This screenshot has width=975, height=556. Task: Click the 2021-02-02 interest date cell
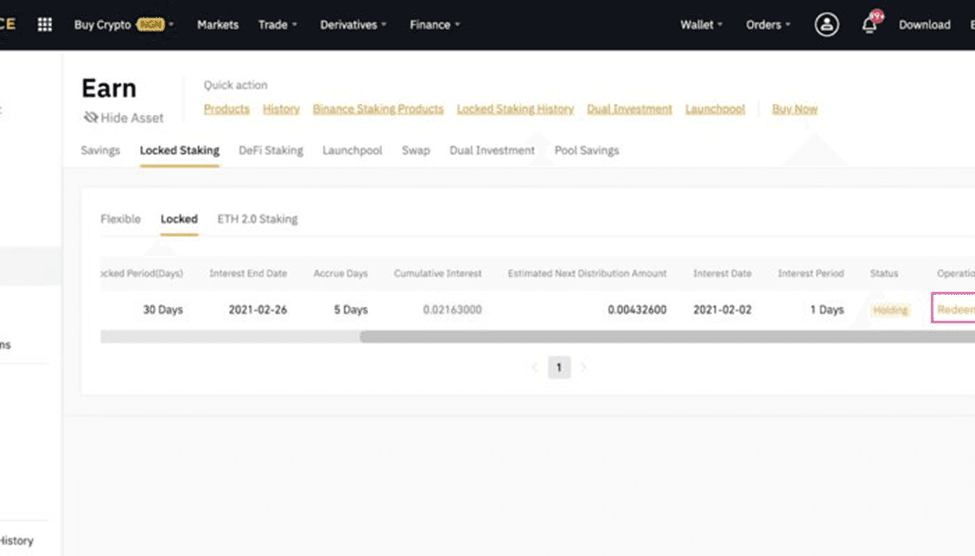(x=723, y=310)
